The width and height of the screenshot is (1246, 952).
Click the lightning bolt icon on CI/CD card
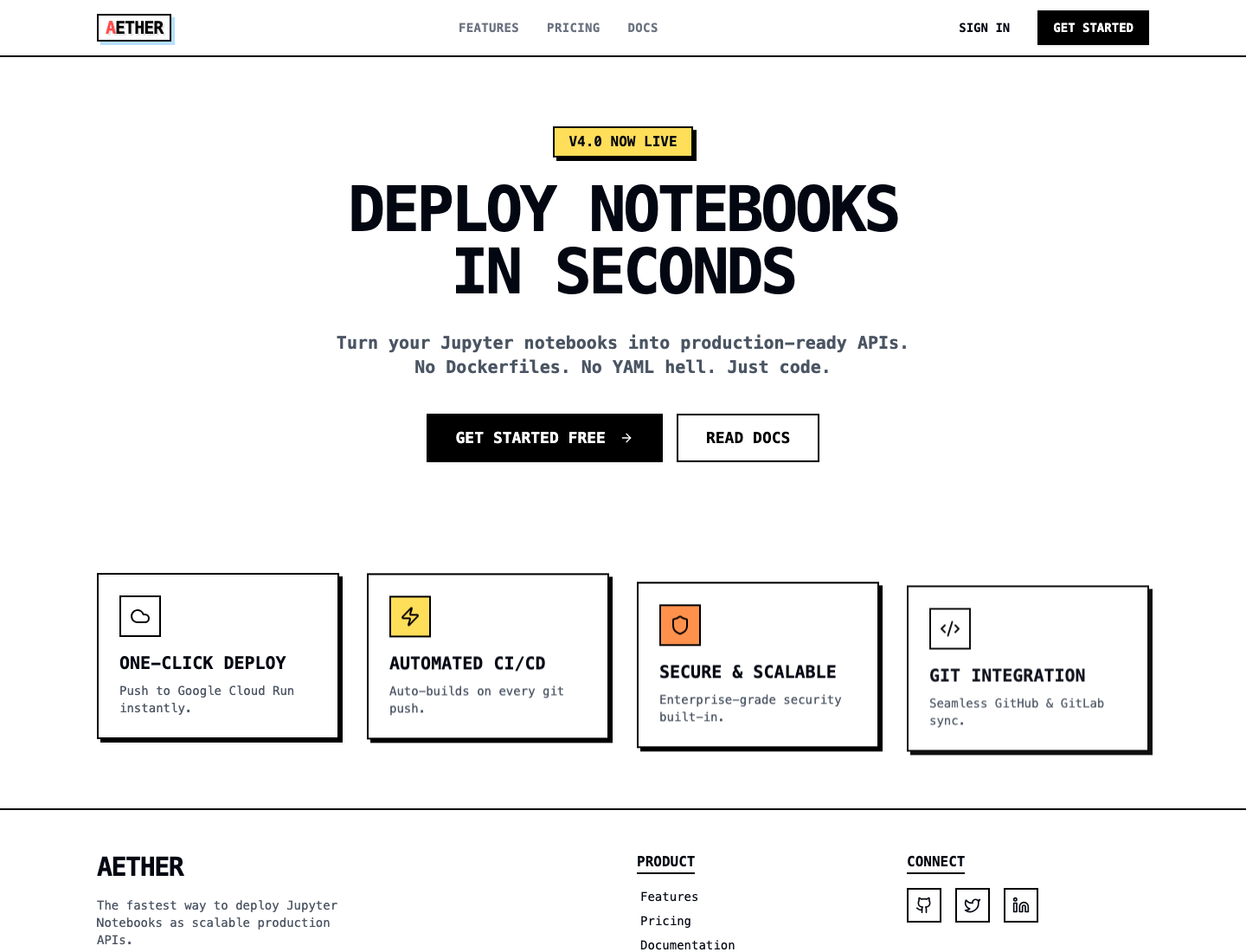pyautogui.click(x=410, y=616)
